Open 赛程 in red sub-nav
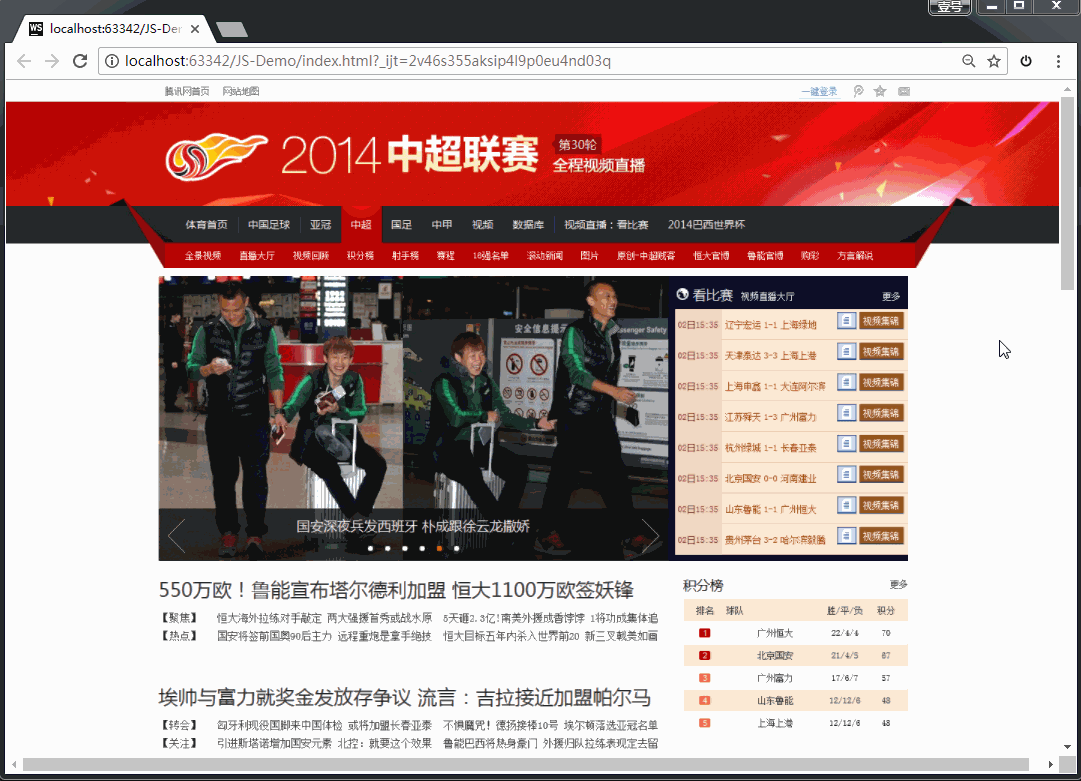Viewport: 1081px width, 781px height. [445, 256]
